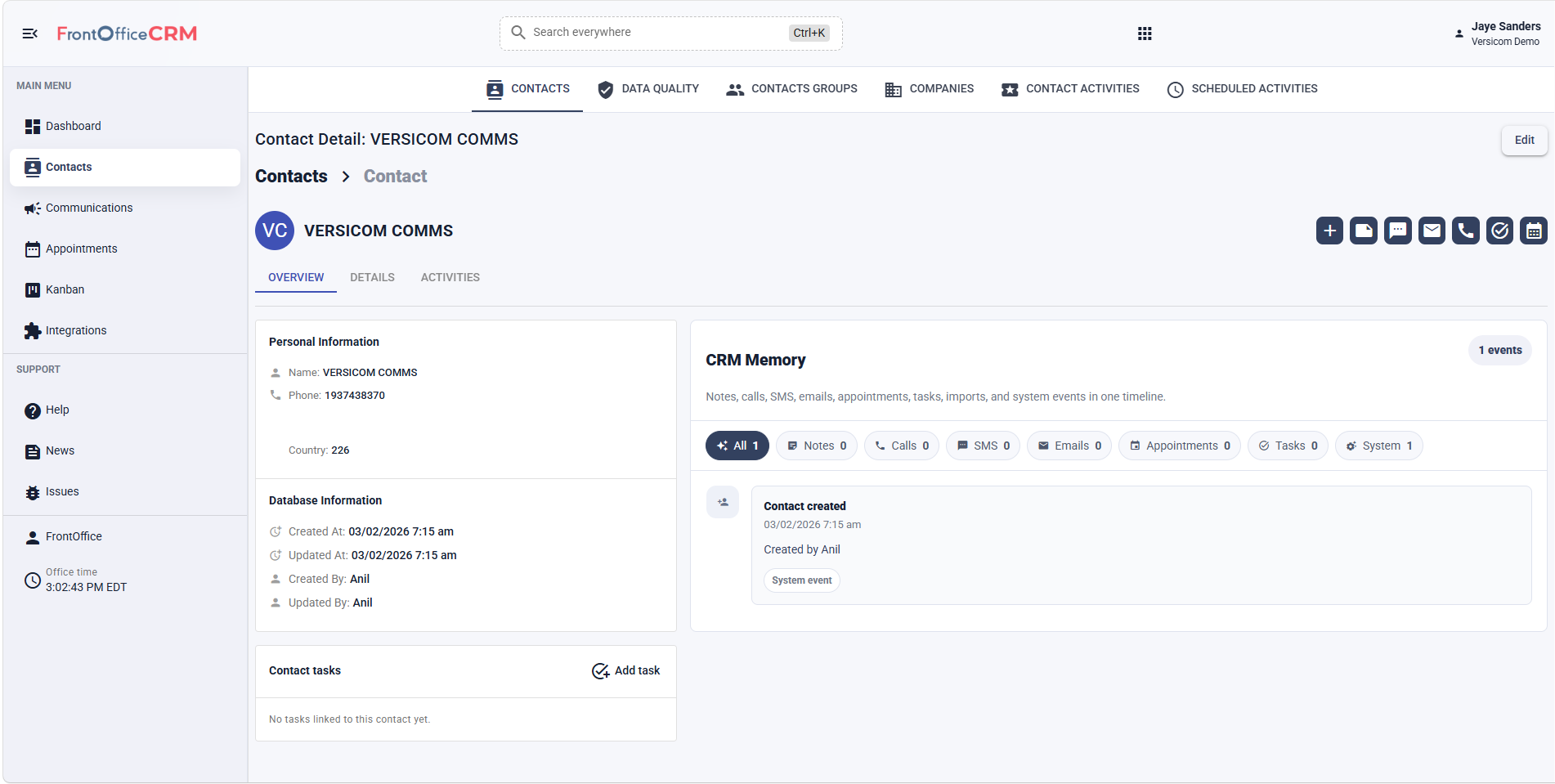Image resolution: width=1555 pixels, height=784 pixels.
Task: Collapse the sidebar with hamburger icon
Action: (x=30, y=34)
